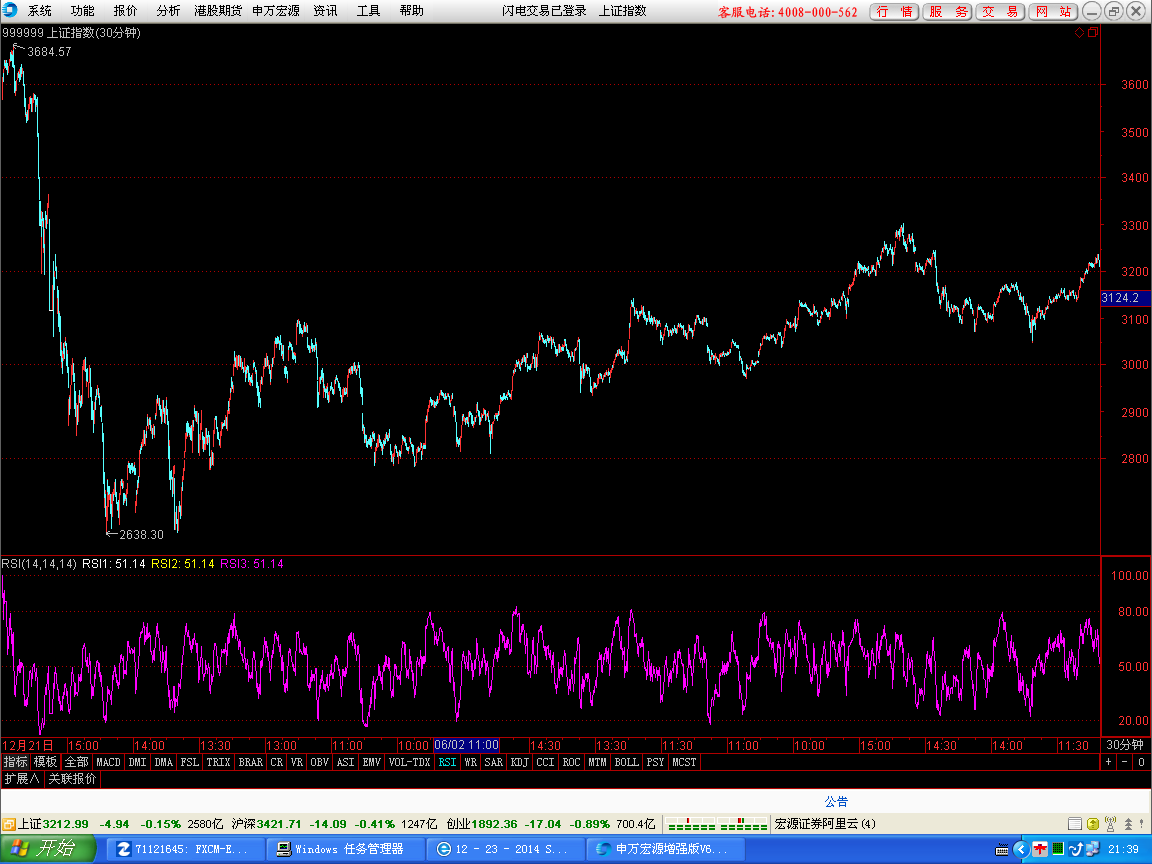Image resolution: width=1152 pixels, height=864 pixels.
Task: Switch indicator to KDJ
Action: click(x=519, y=762)
